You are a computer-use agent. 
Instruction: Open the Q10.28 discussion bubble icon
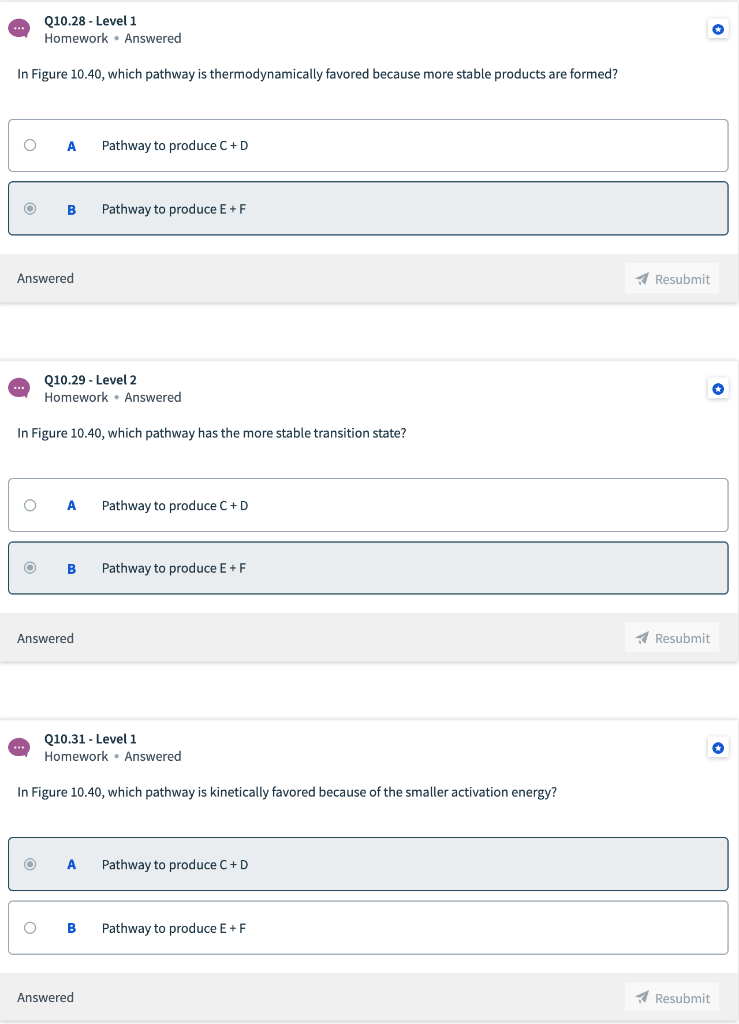[19, 29]
